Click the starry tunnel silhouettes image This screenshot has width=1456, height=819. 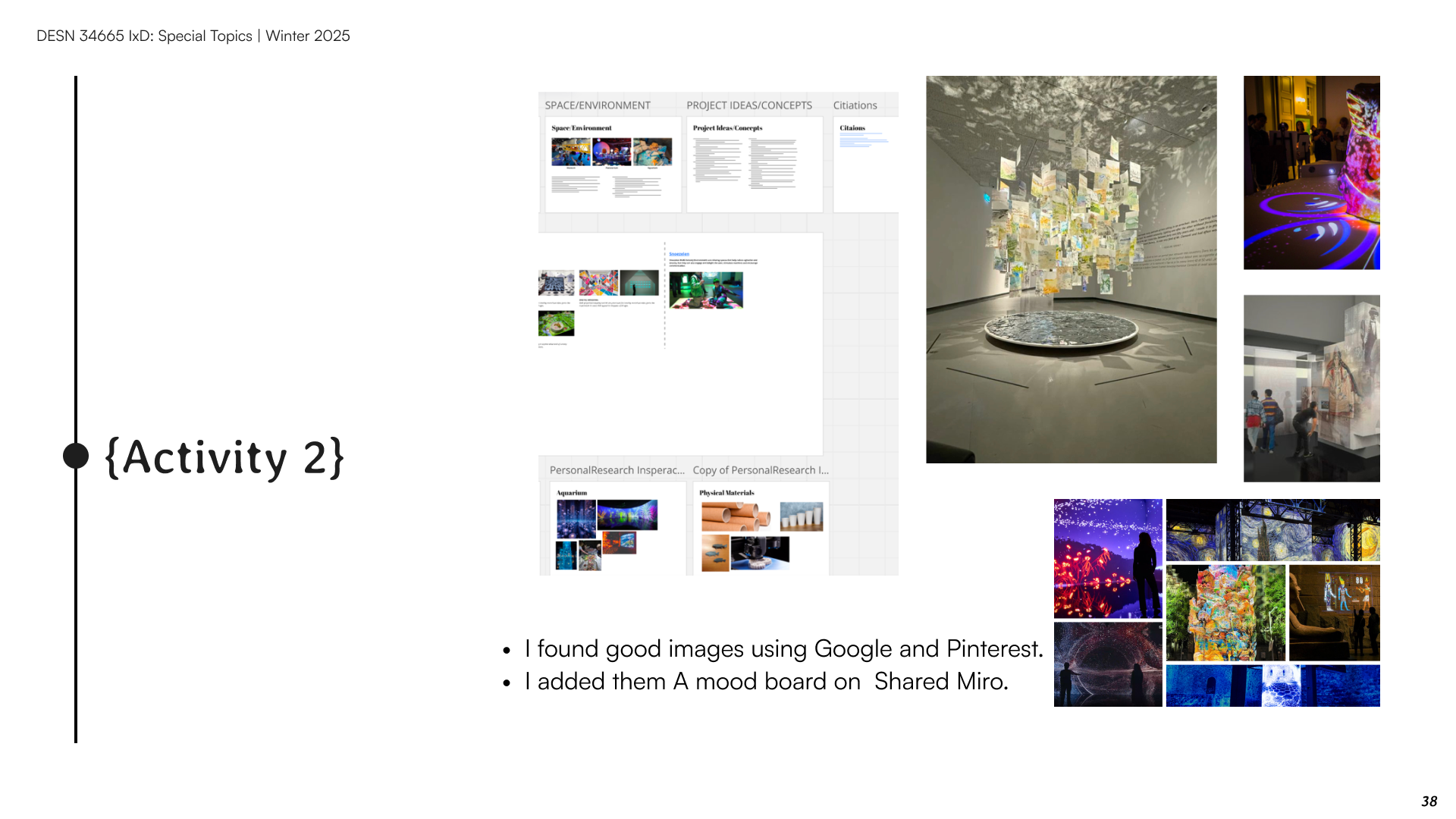click(x=1107, y=664)
